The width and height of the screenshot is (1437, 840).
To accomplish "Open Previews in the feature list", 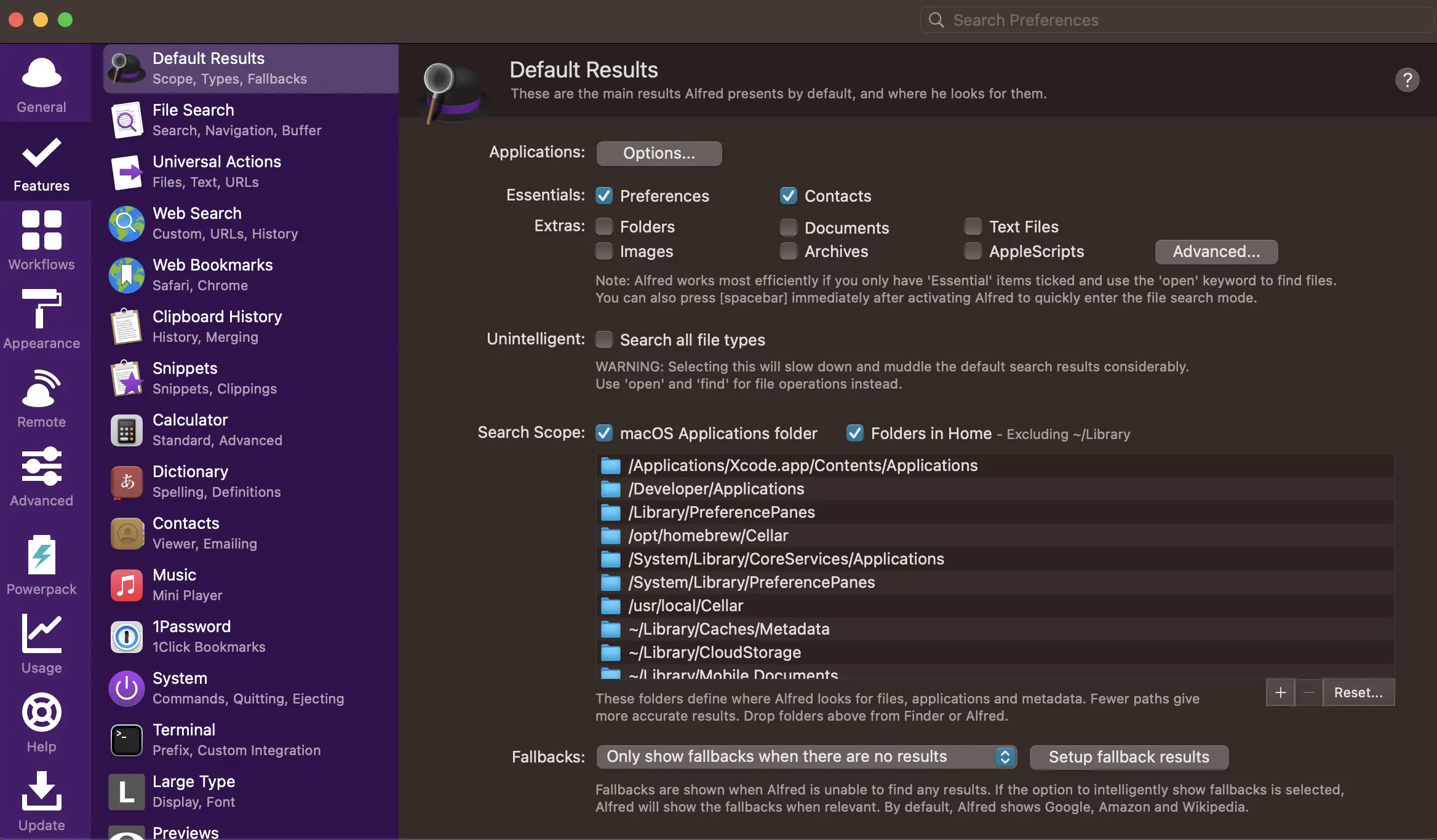I will click(x=251, y=831).
